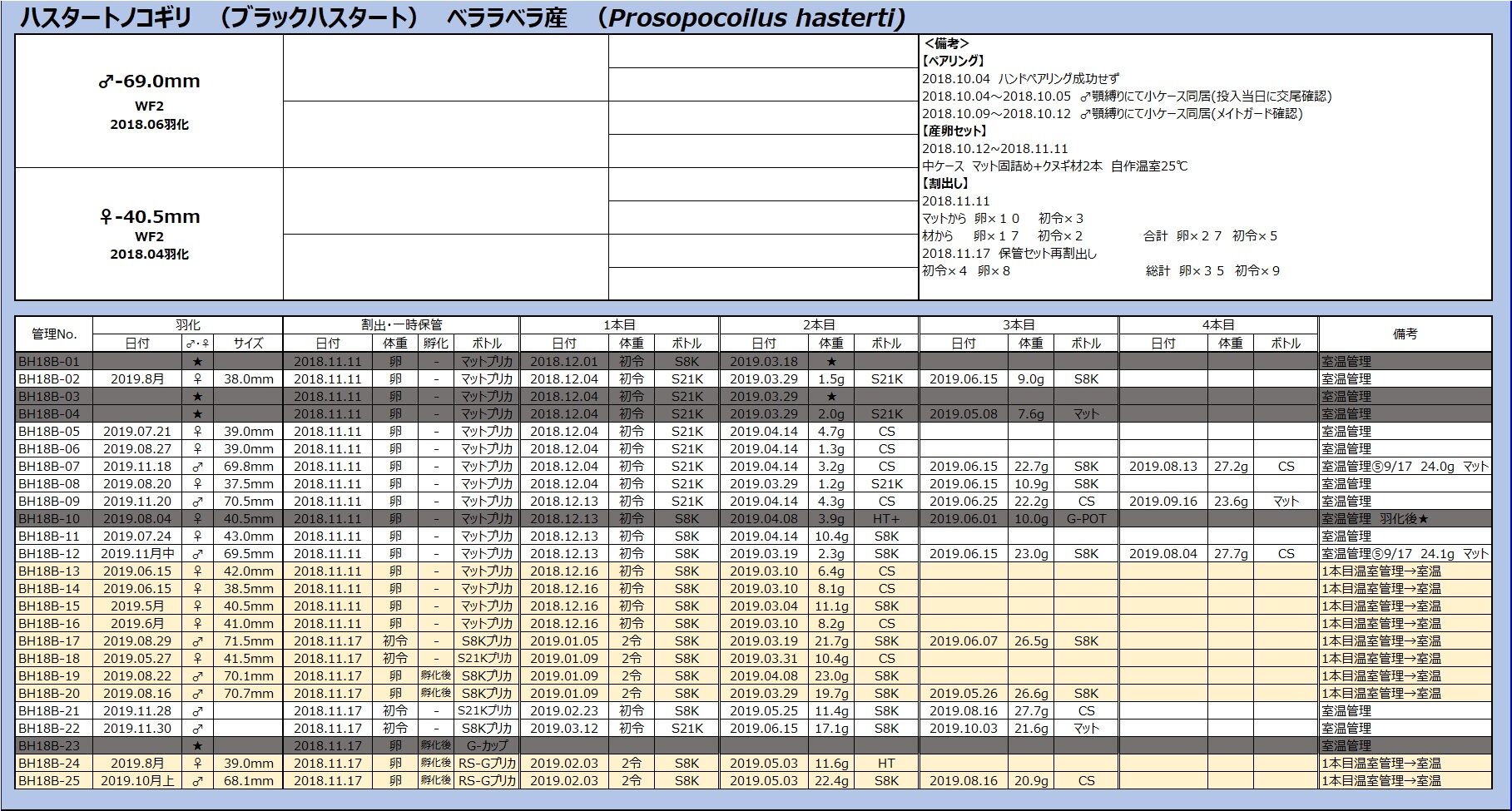The width and height of the screenshot is (1512, 811).
Task: Click the 68.1mm size cell
Action: (x=248, y=780)
